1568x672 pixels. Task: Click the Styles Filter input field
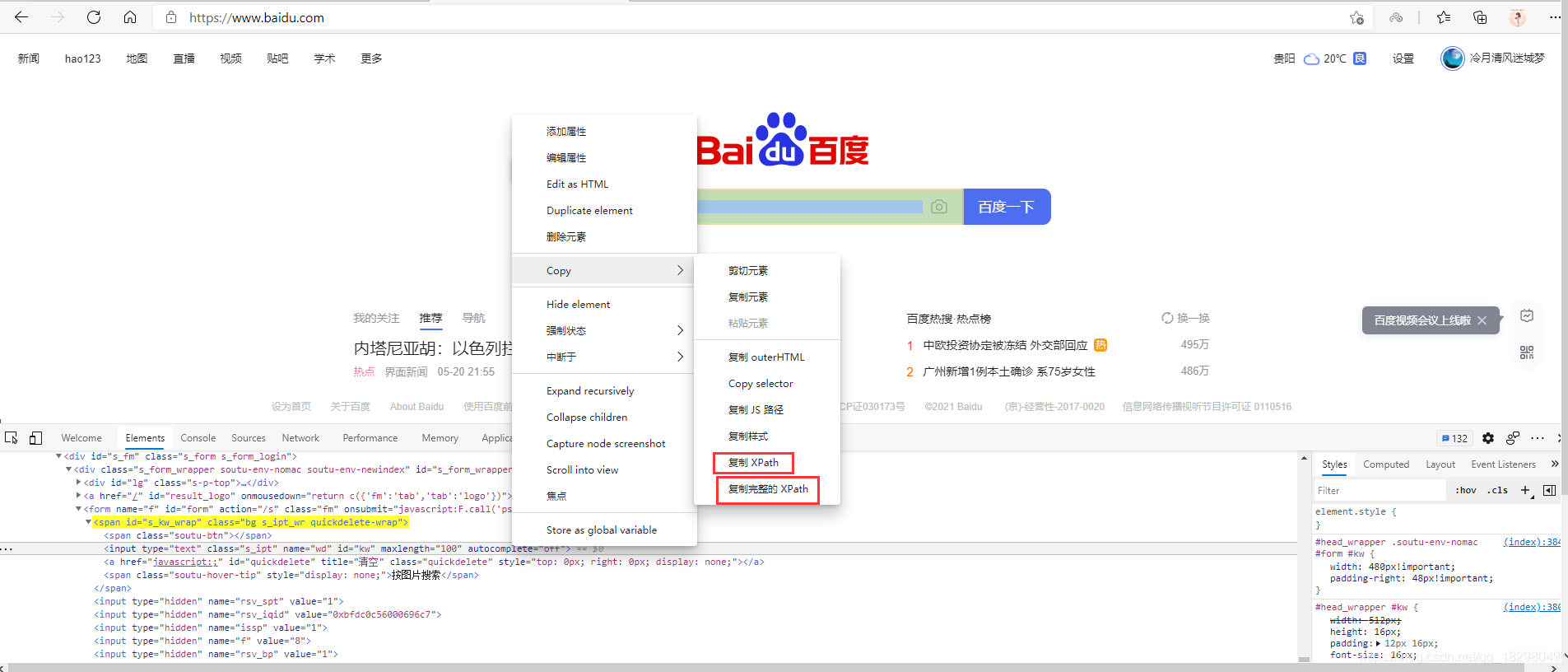click(1379, 490)
